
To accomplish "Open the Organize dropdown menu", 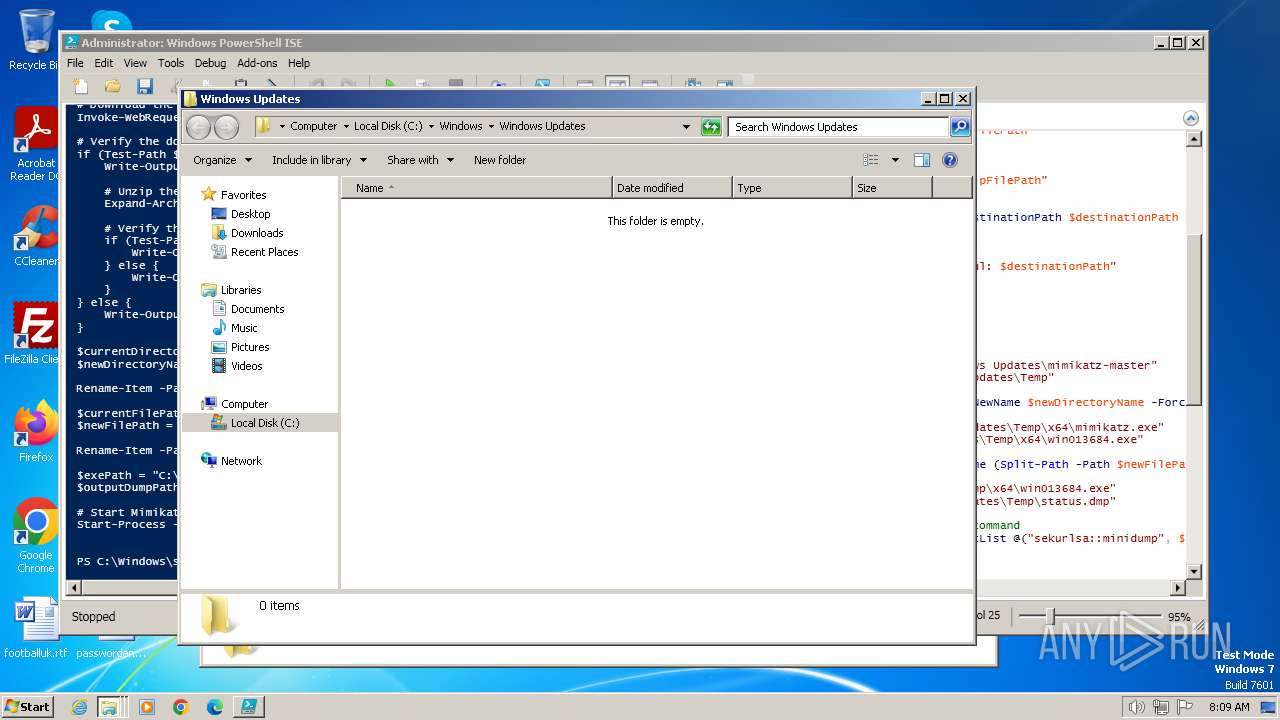I will tap(222, 160).
